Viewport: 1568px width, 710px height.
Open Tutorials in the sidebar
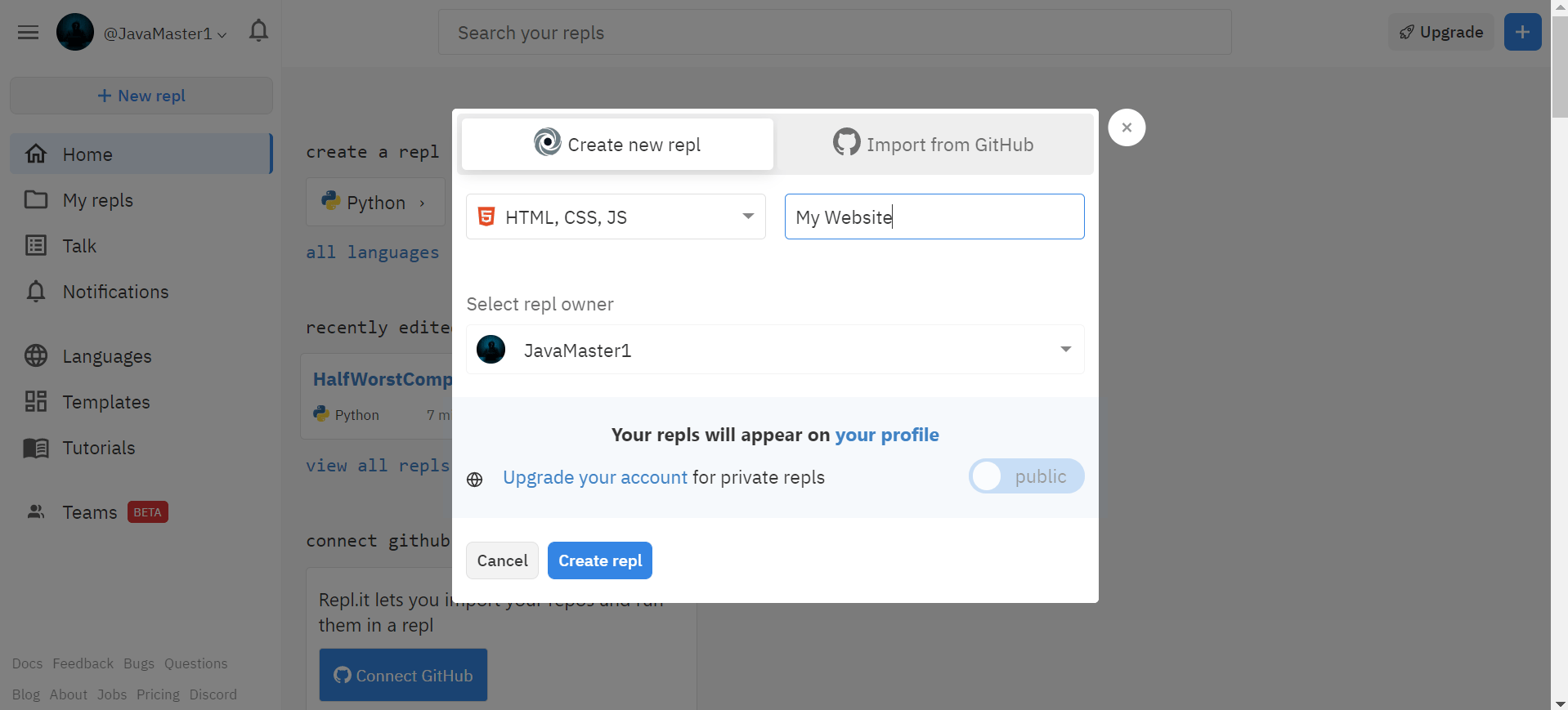pyautogui.click(x=141, y=447)
